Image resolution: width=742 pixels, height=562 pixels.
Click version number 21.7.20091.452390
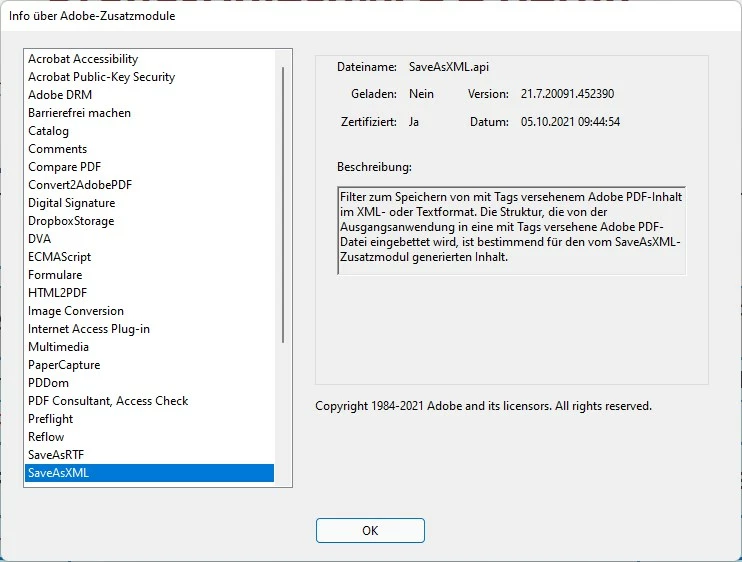567,94
